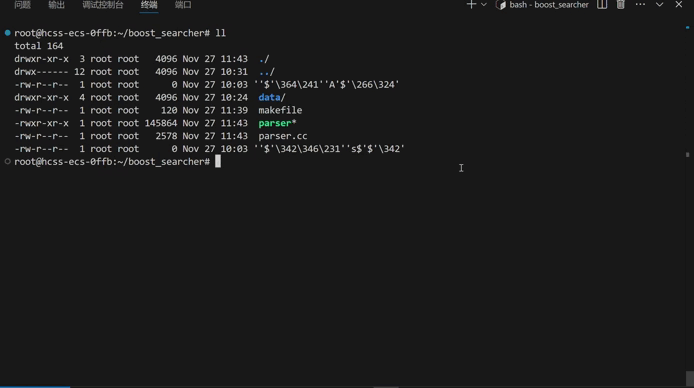Click the makefile entry in listing
694x388 pixels.
pos(280,110)
